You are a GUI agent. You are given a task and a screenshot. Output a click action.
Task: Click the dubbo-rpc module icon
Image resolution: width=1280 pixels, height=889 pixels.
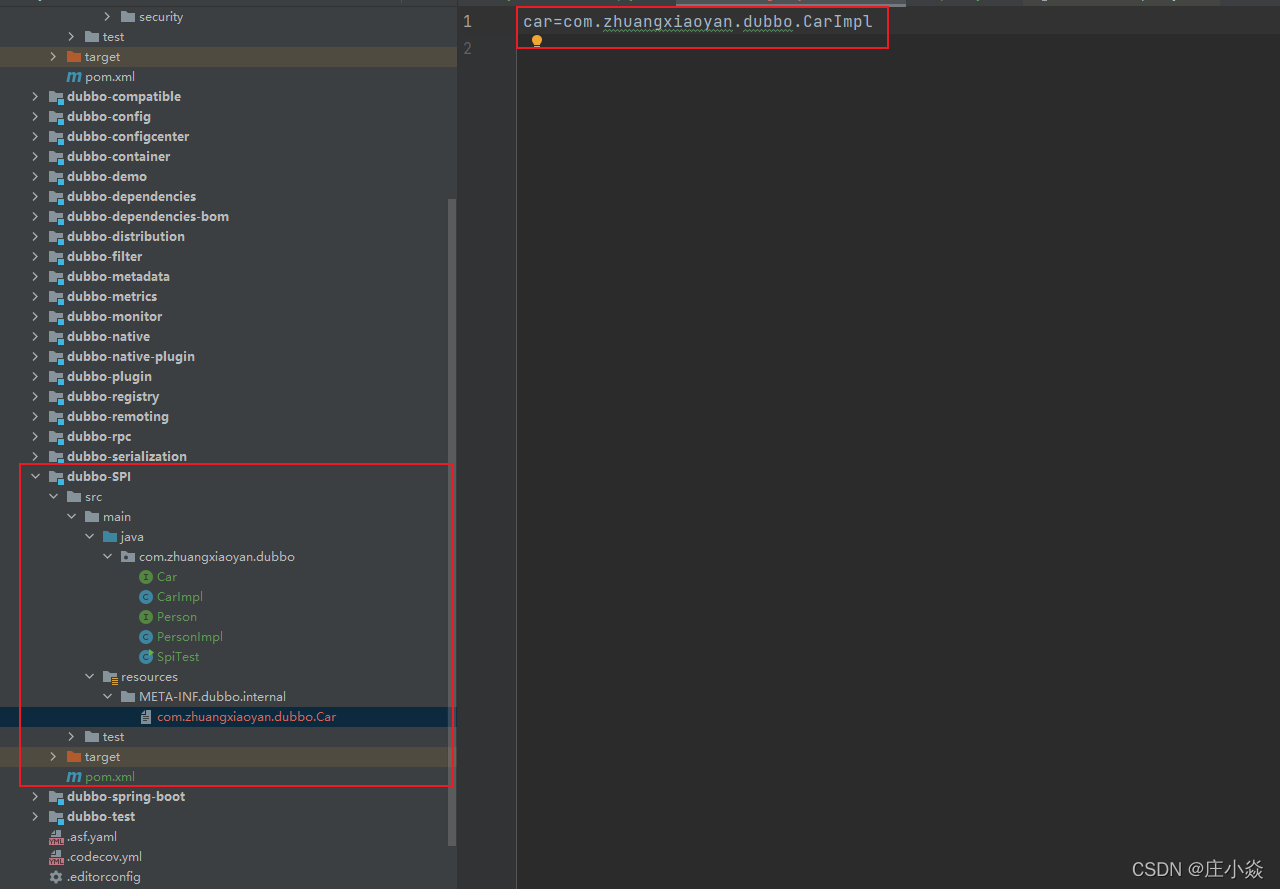coord(56,437)
